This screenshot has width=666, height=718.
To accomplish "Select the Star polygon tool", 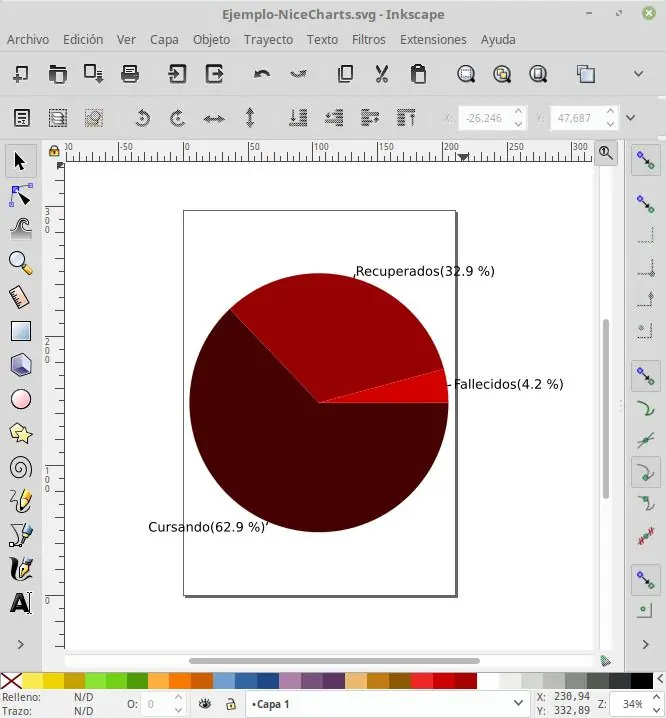I will (21, 433).
